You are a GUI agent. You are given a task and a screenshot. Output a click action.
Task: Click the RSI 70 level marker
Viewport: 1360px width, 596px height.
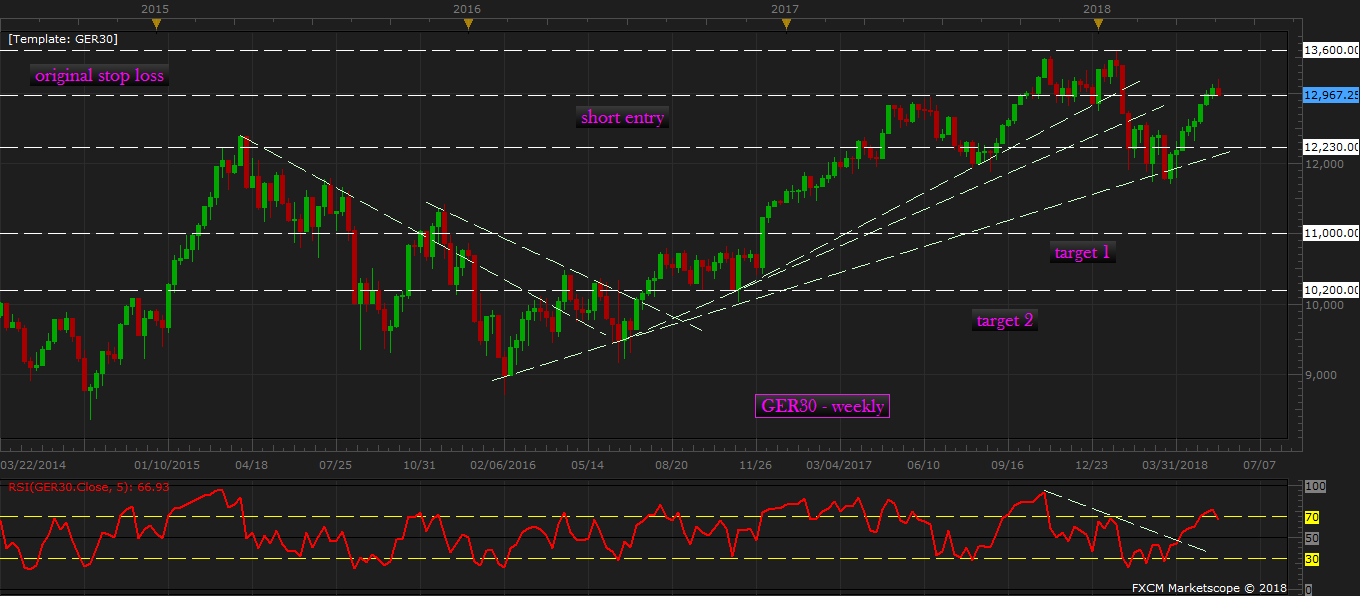pyautogui.click(x=1313, y=517)
